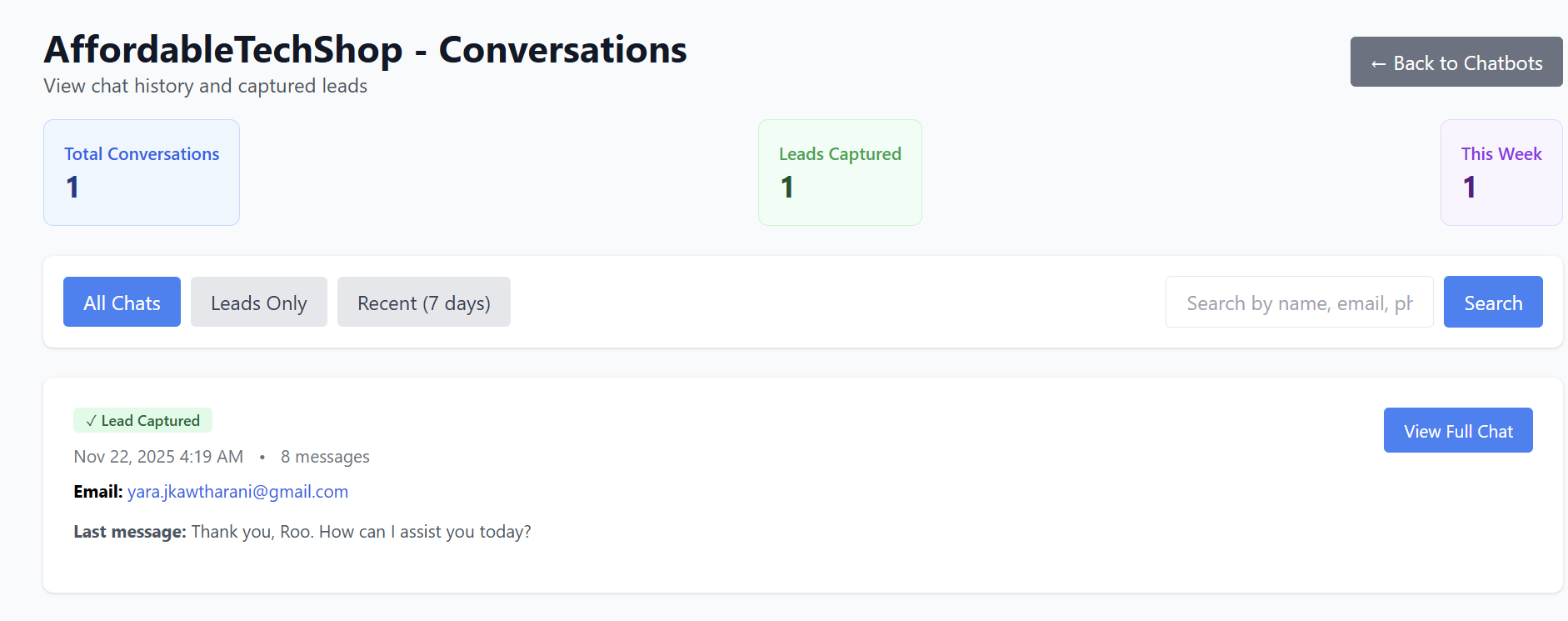
Task: Show Recent (7 days) conversations
Action: (423, 303)
